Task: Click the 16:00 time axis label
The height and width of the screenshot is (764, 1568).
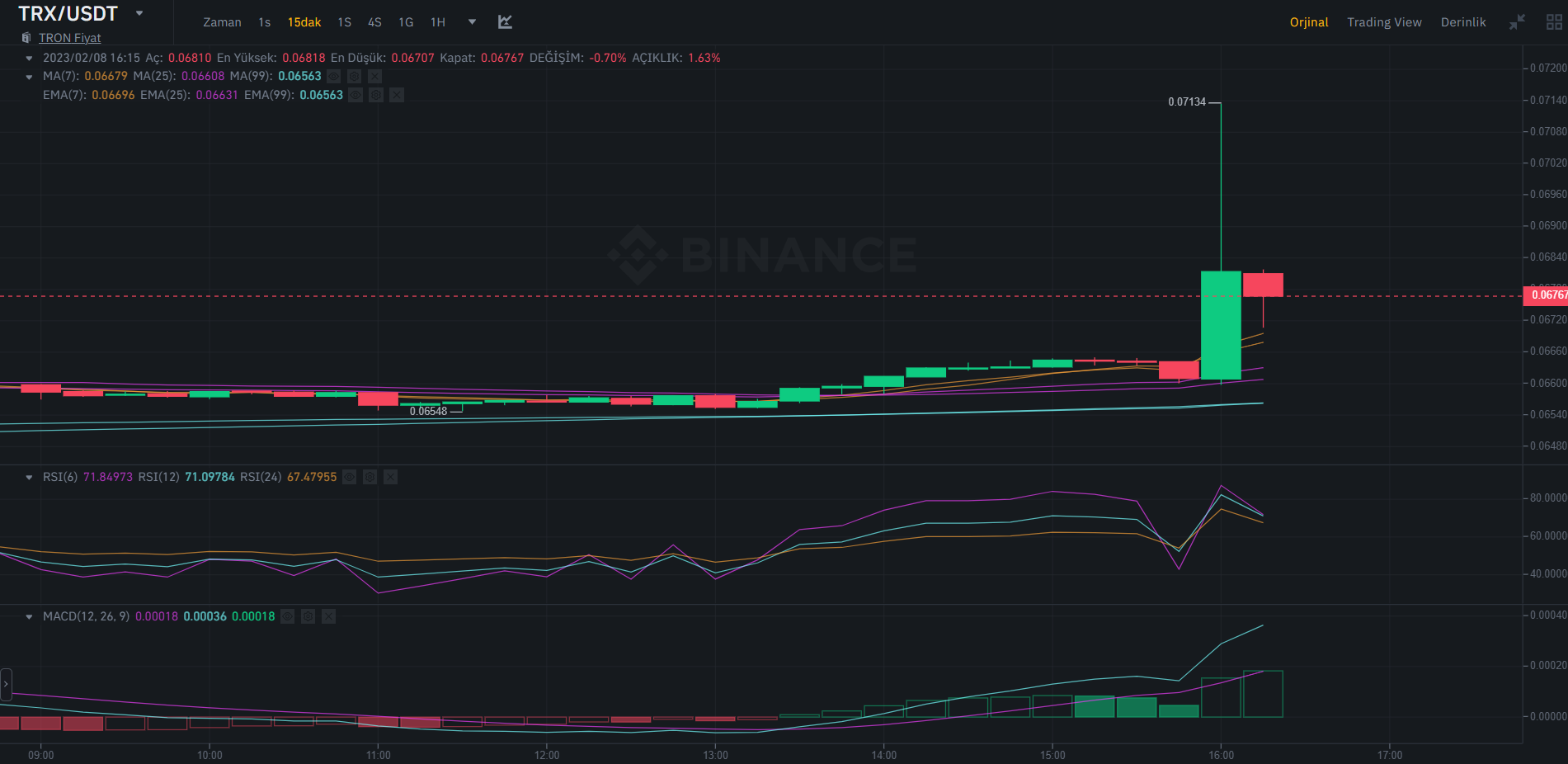Action: click(1221, 755)
